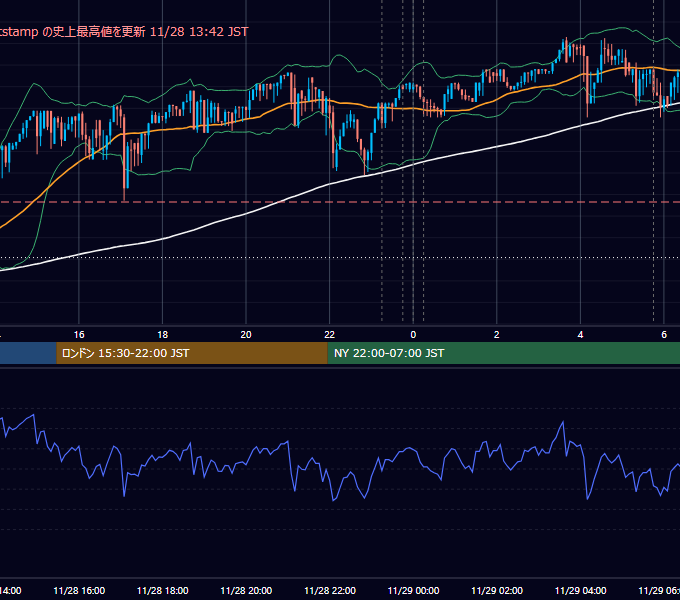Click the 11/29 00:00 date label

pos(413,591)
